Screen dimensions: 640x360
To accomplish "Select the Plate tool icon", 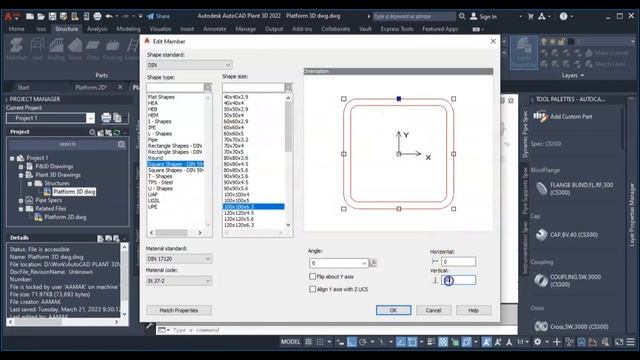I will [93, 48].
